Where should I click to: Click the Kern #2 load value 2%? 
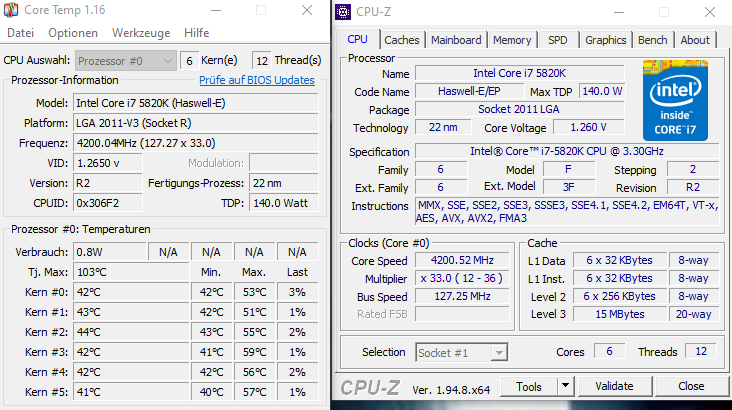click(297, 332)
